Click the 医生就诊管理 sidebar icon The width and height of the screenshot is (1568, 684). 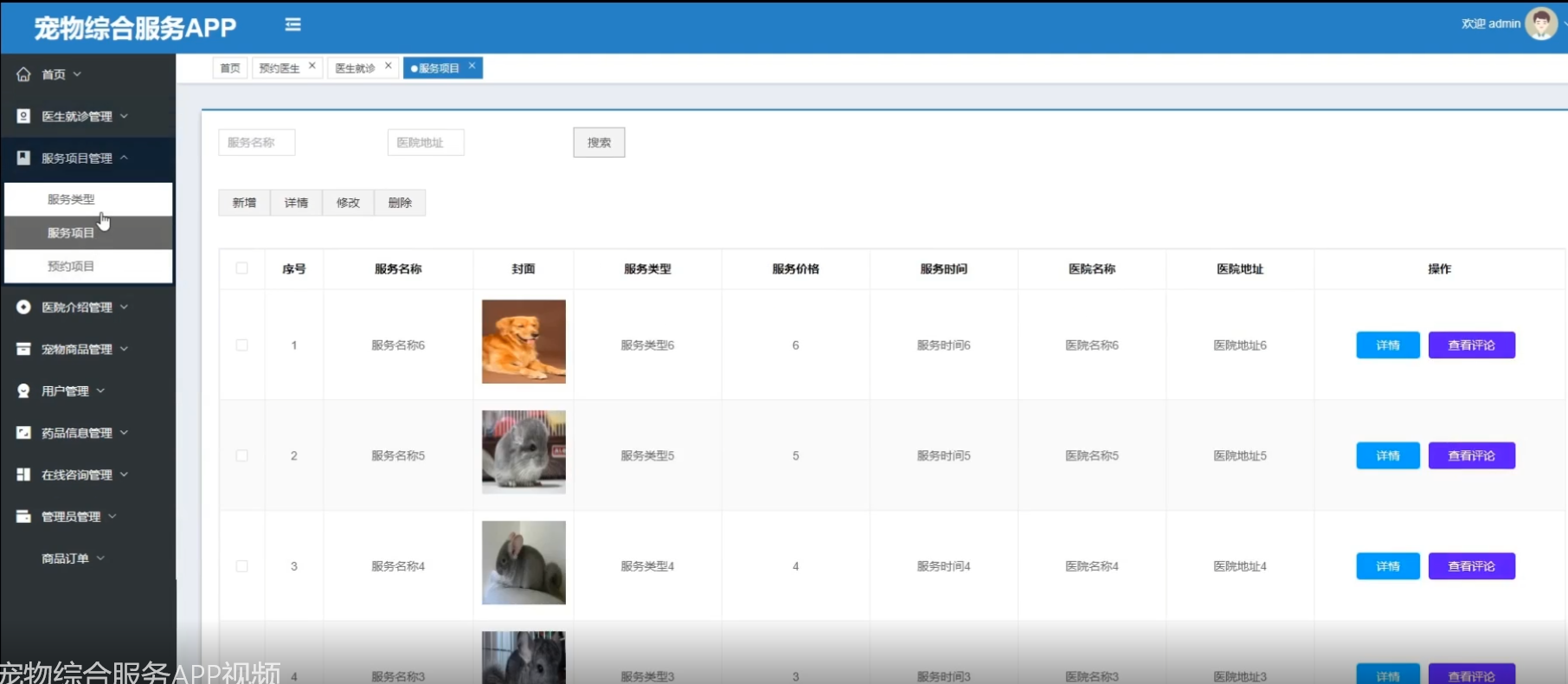[23, 116]
